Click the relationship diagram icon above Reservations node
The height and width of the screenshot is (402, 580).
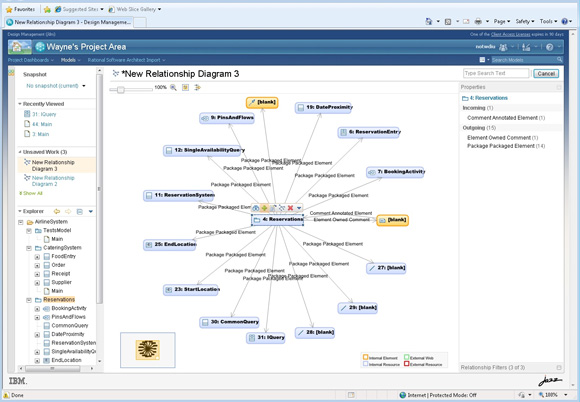tap(282, 208)
